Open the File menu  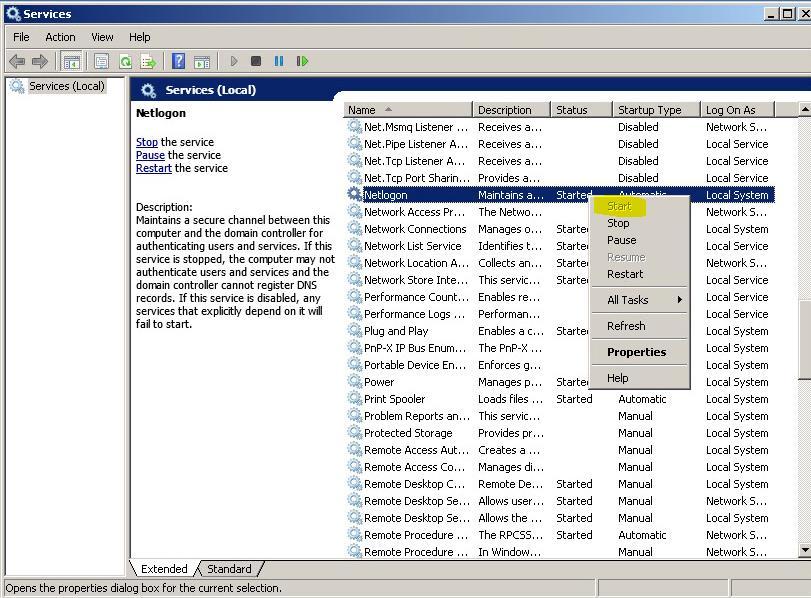(21, 37)
